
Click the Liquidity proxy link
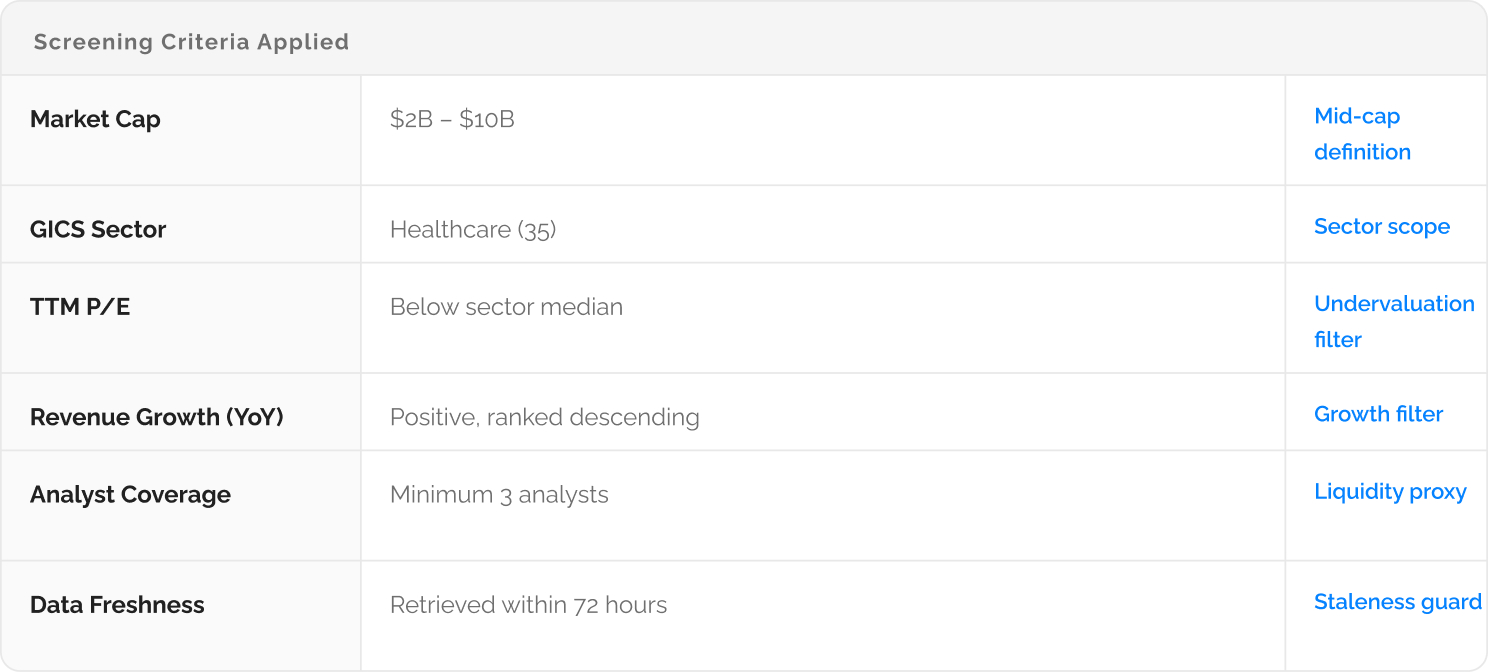tap(1389, 492)
